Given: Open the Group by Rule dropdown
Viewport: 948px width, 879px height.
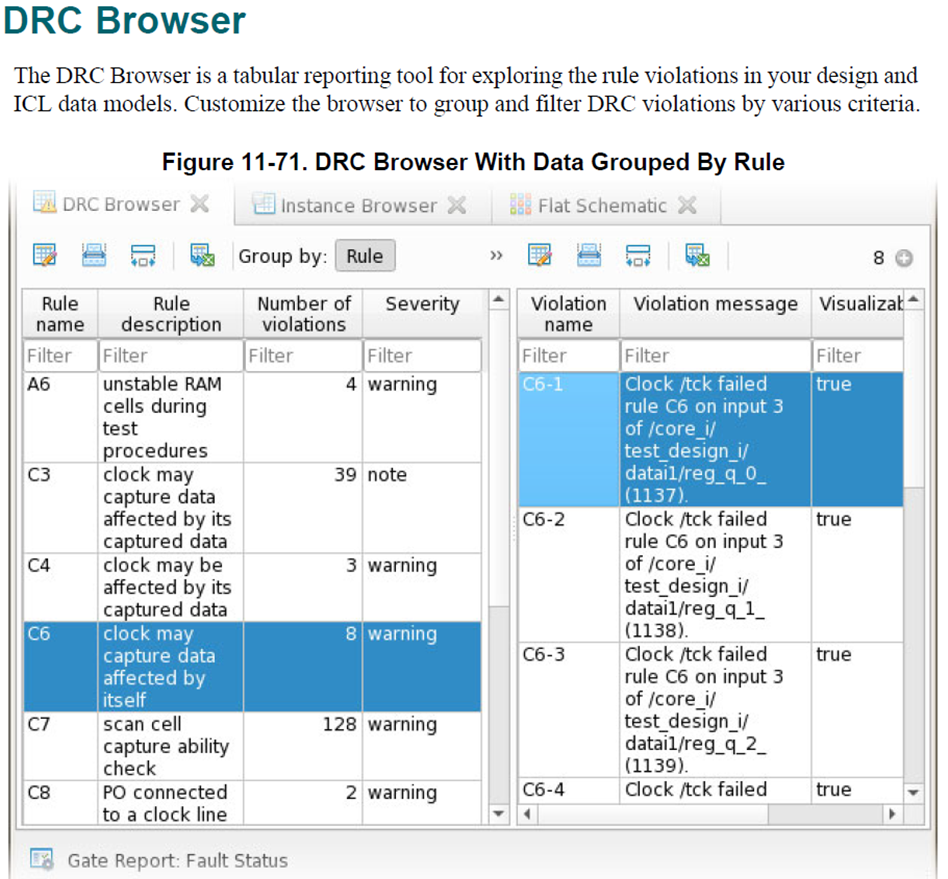Looking at the screenshot, I should (365, 256).
